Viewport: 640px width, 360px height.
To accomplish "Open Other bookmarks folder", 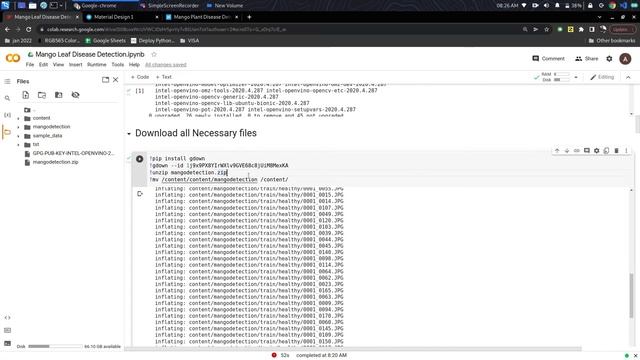I will (x=611, y=41).
